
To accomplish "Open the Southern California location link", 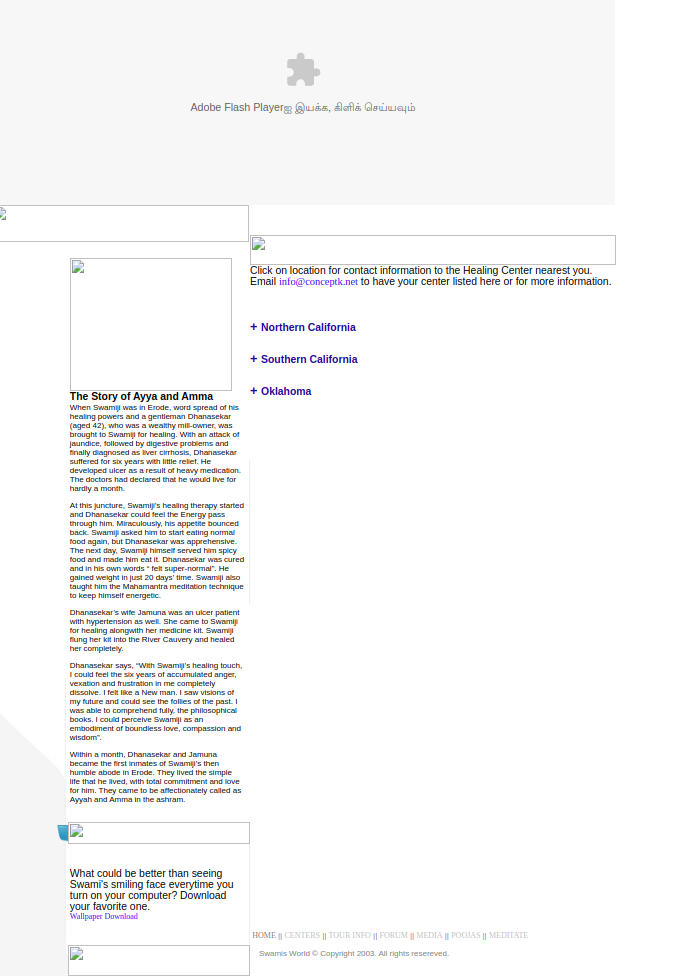I will (x=309, y=360).
